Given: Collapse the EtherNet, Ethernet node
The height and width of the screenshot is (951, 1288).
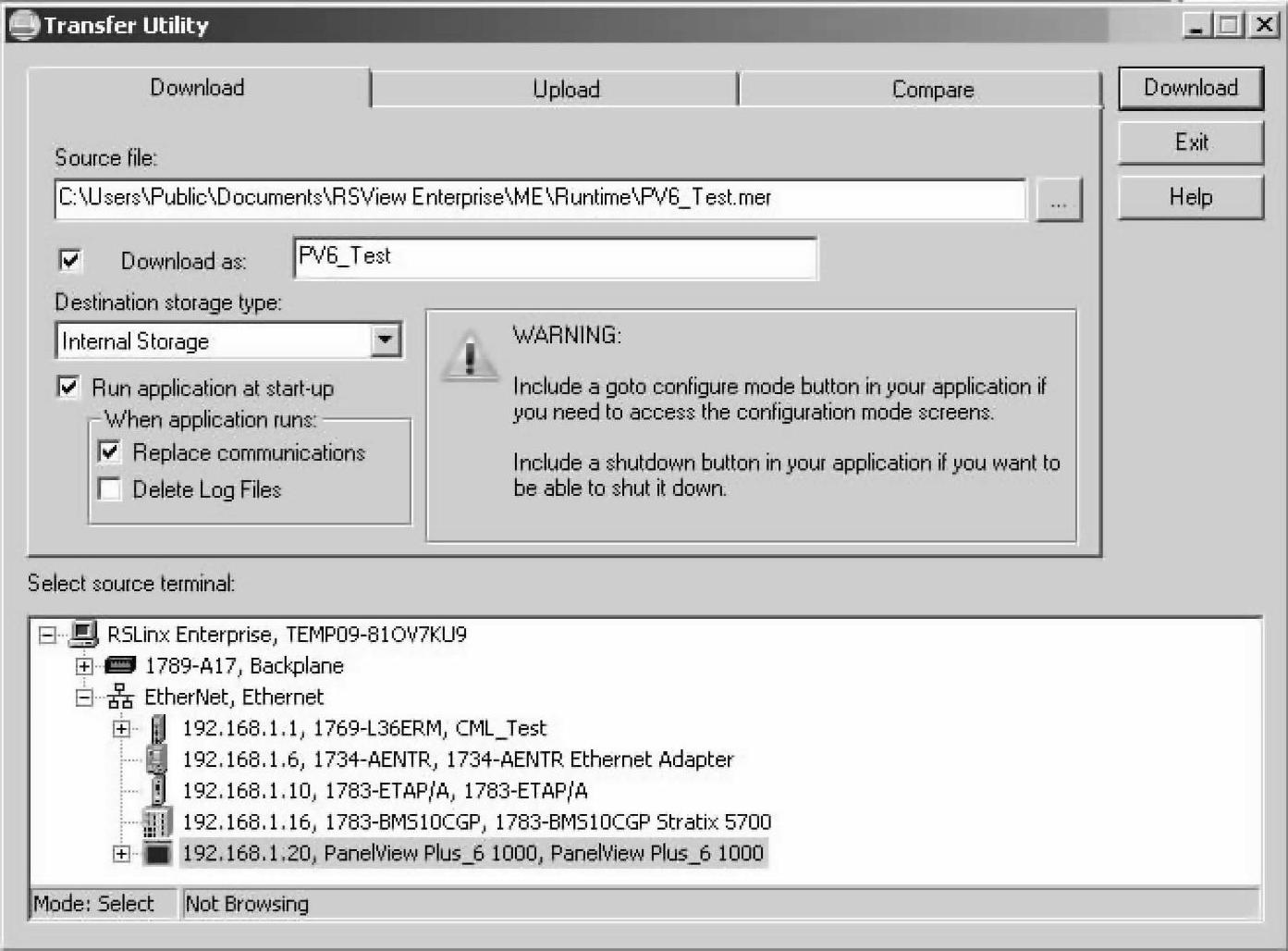Looking at the screenshot, I should coord(84,698).
